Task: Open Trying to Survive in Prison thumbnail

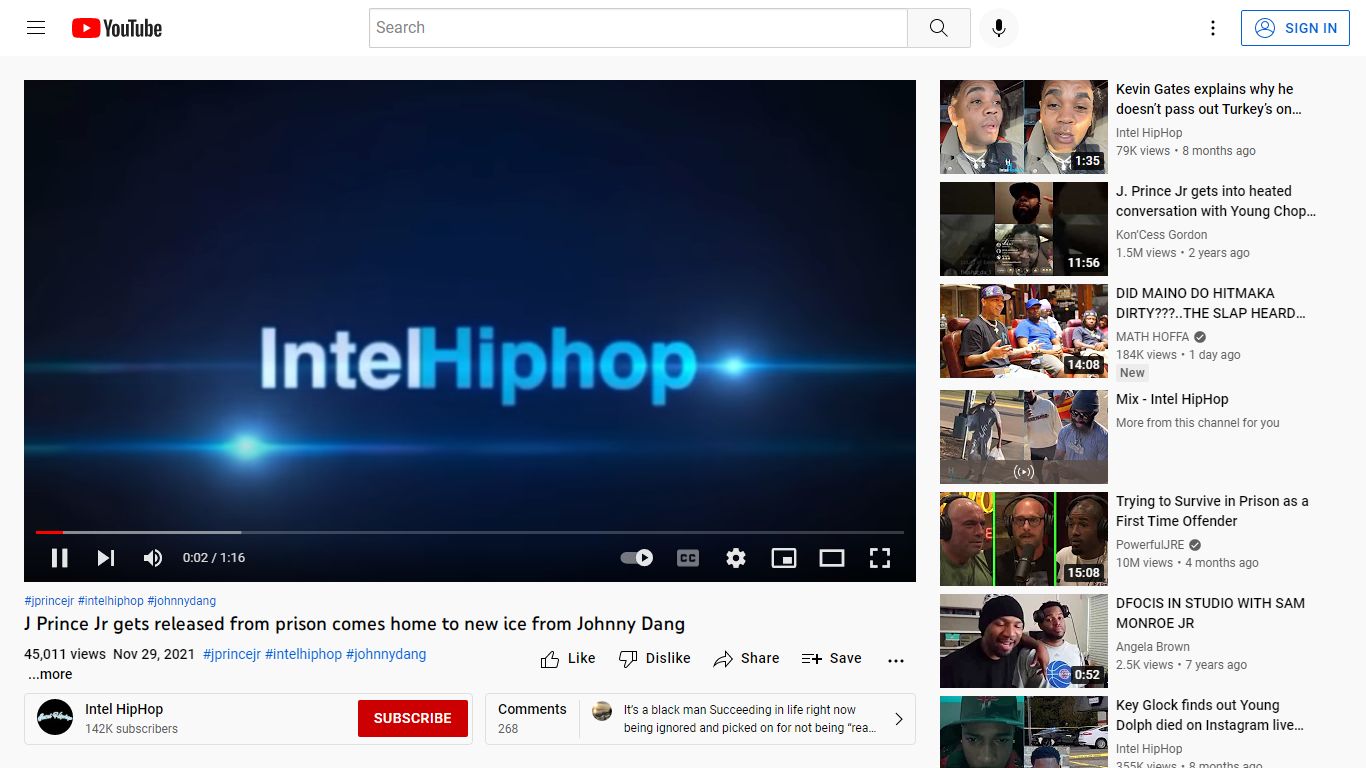Action: [1024, 539]
